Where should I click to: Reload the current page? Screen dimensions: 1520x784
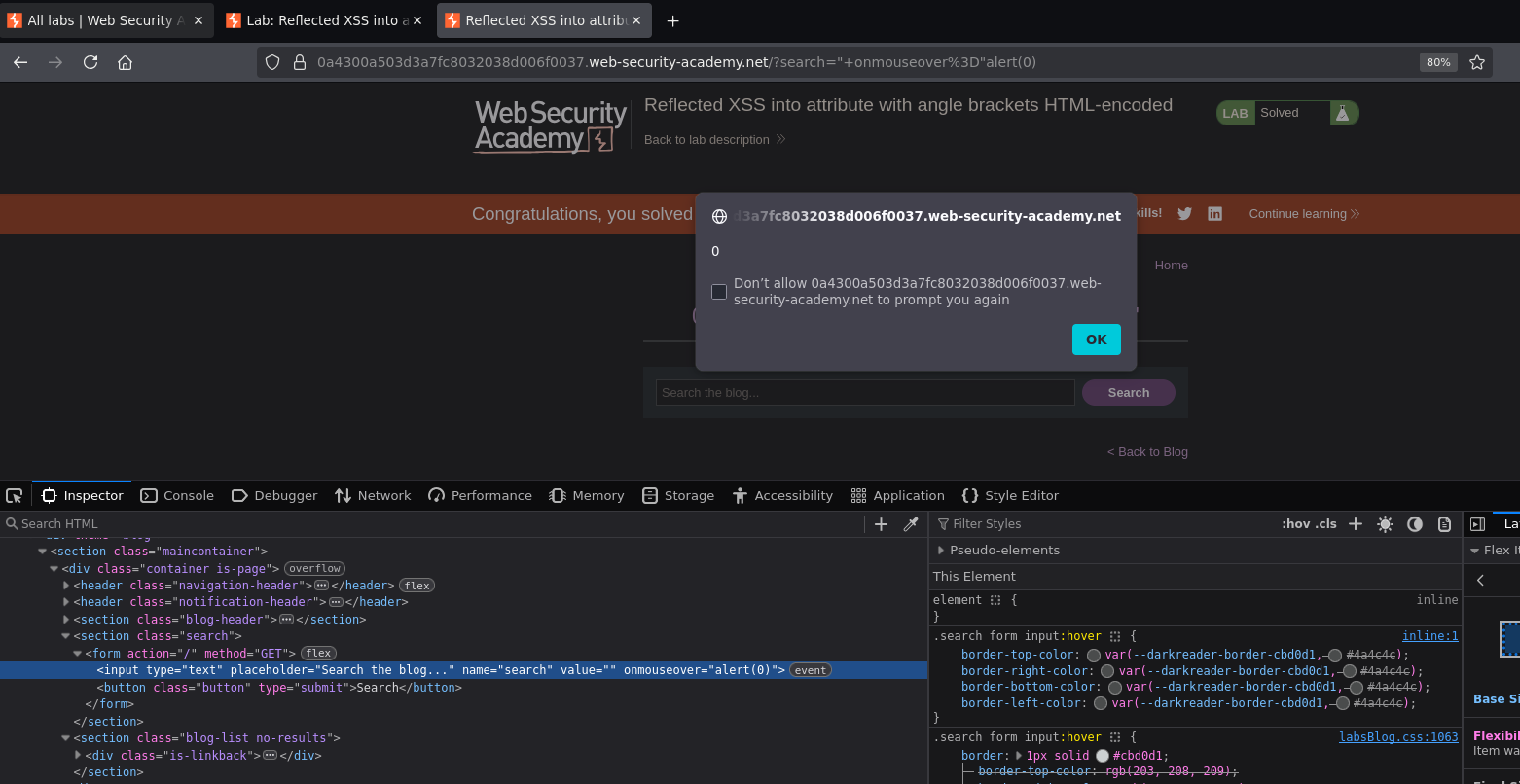pyautogui.click(x=90, y=62)
